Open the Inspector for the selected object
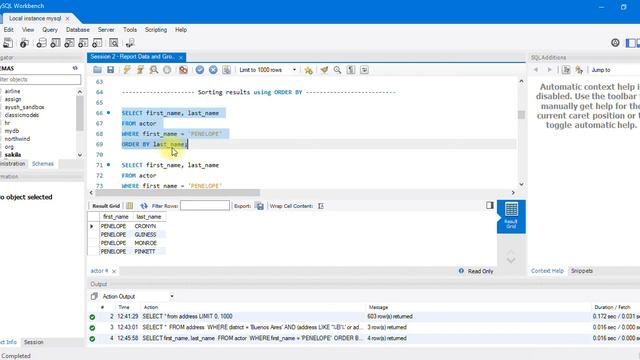This screenshot has width=640, height=360. (x=24, y=43)
